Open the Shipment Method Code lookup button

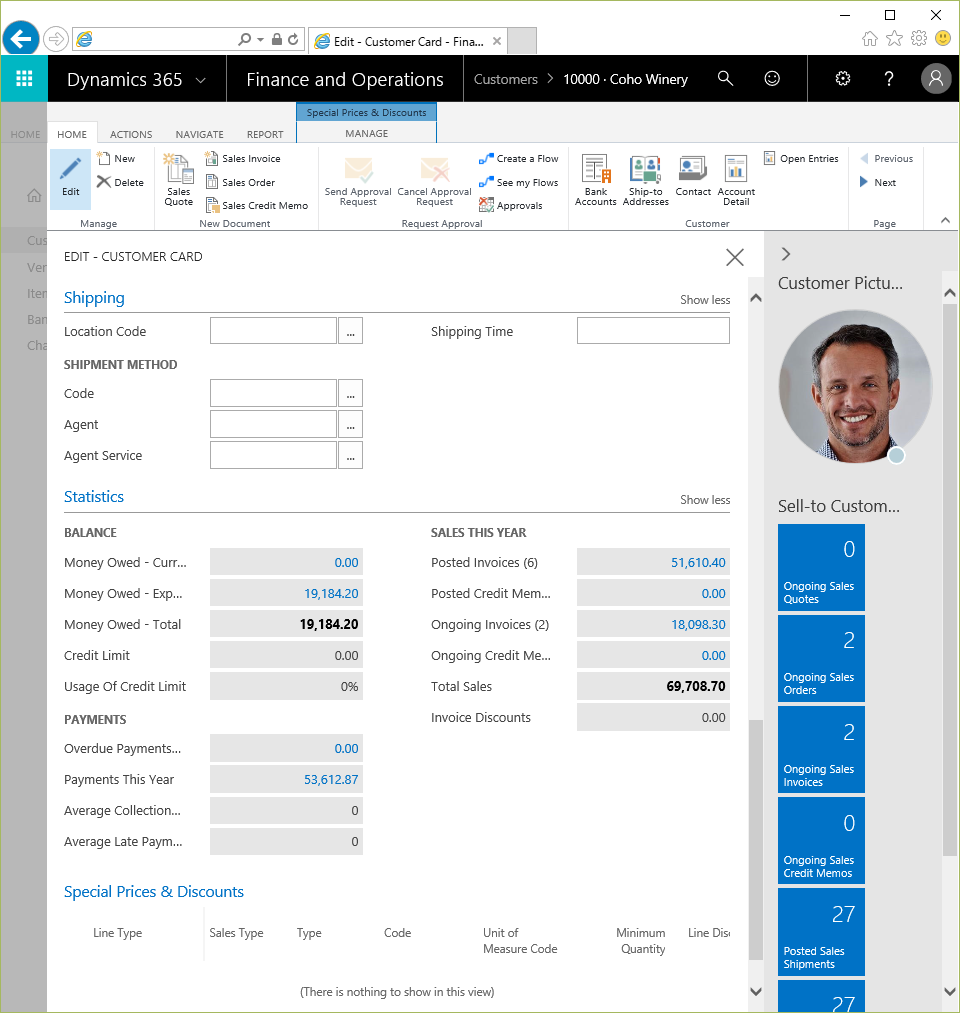(x=350, y=393)
